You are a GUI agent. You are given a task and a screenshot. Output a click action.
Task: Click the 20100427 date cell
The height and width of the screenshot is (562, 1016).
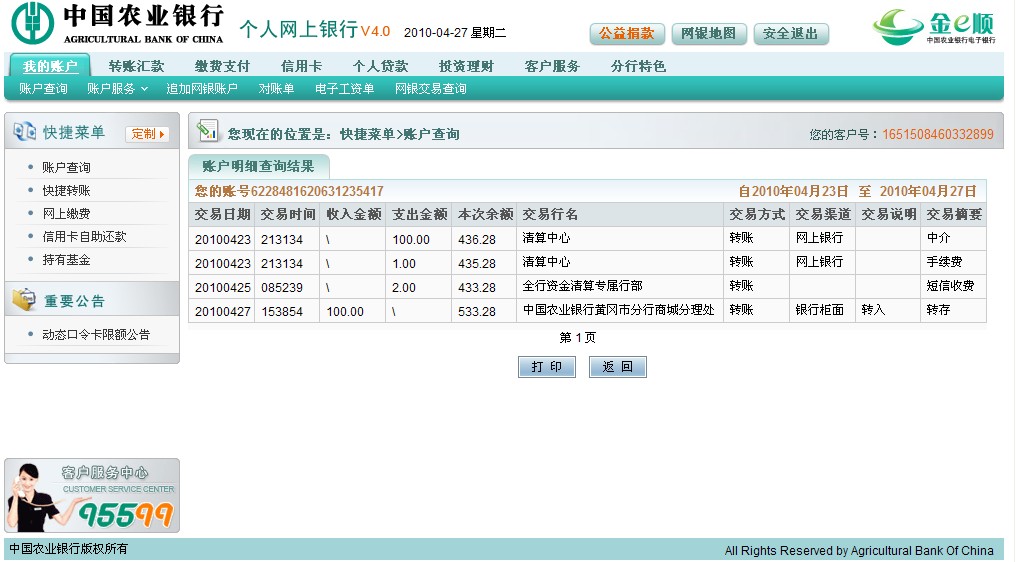coord(222,311)
